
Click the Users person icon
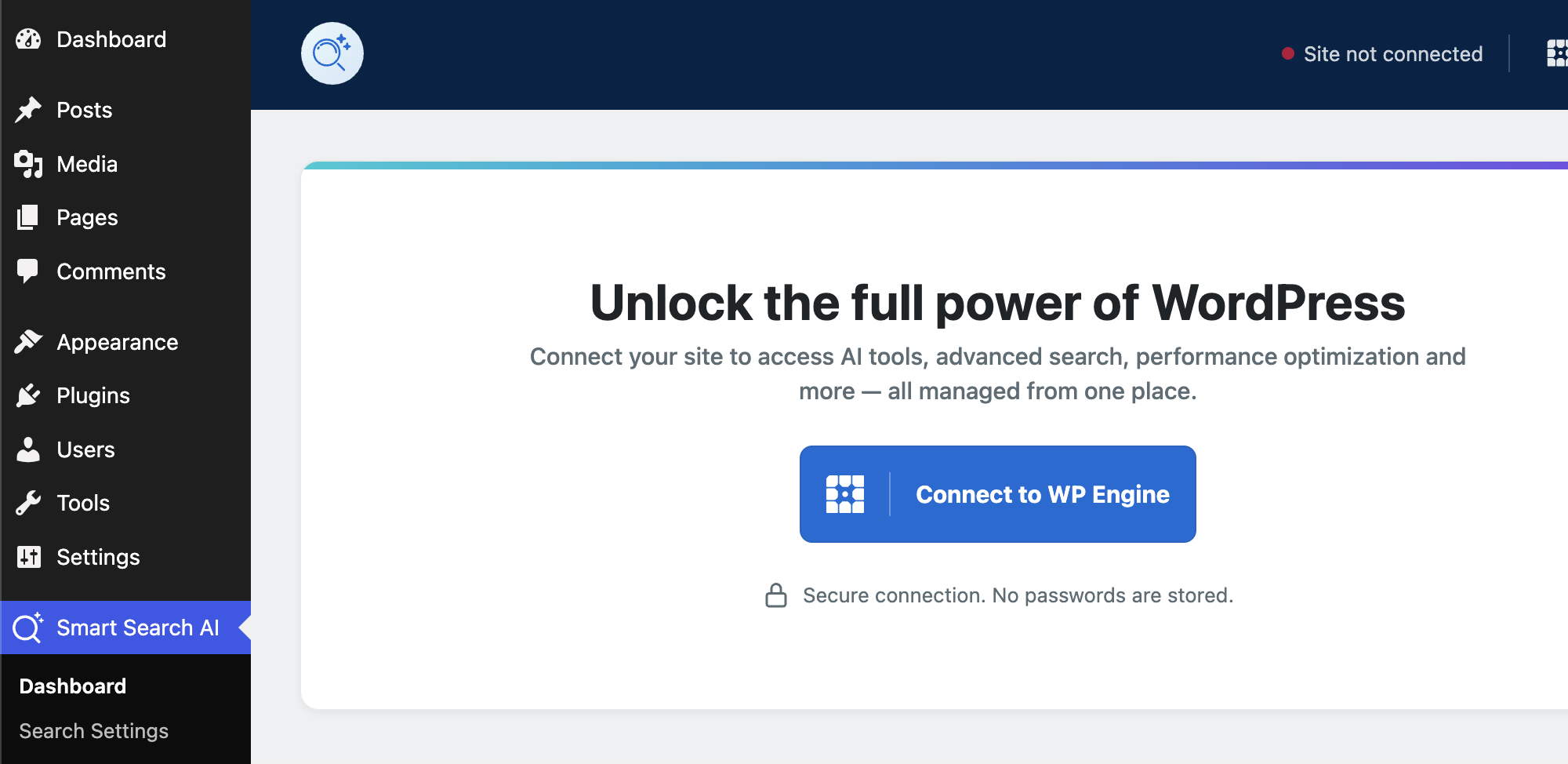(28, 449)
